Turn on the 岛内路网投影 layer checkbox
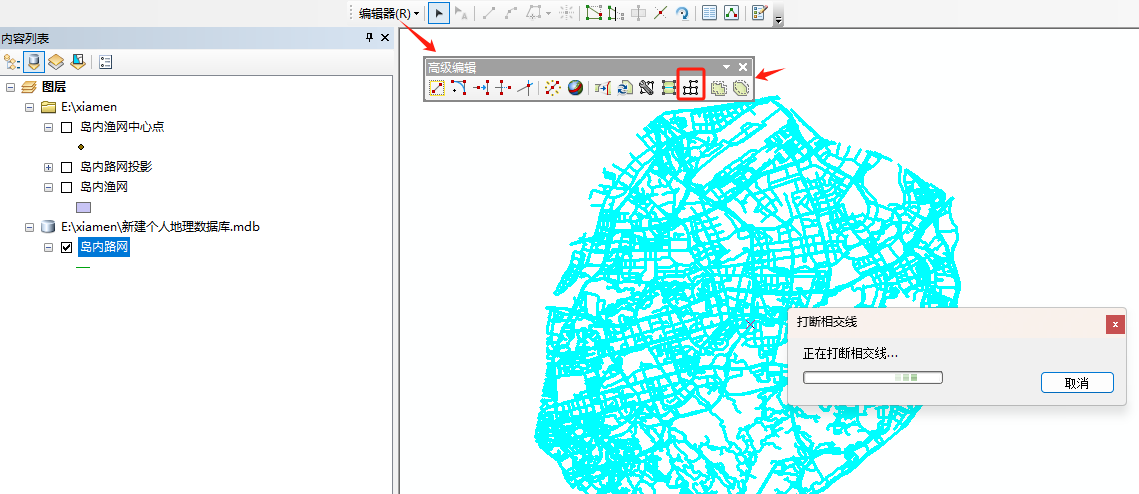The image size is (1139, 494). pyautogui.click(x=67, y=167)
